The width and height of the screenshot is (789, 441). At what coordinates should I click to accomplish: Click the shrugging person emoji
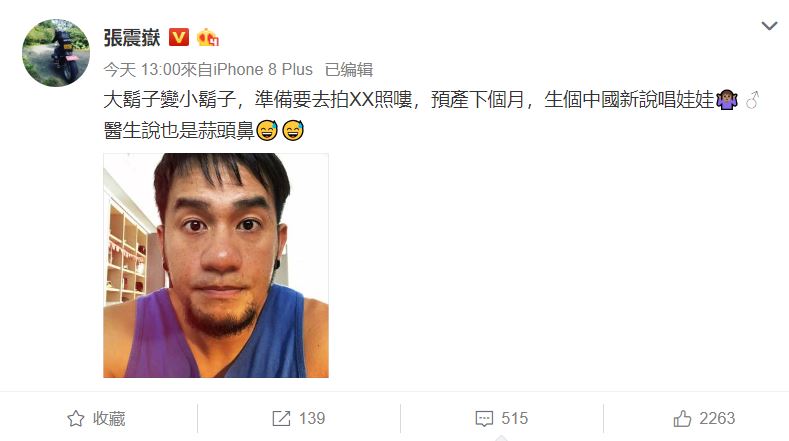click(x=727, y=100)
